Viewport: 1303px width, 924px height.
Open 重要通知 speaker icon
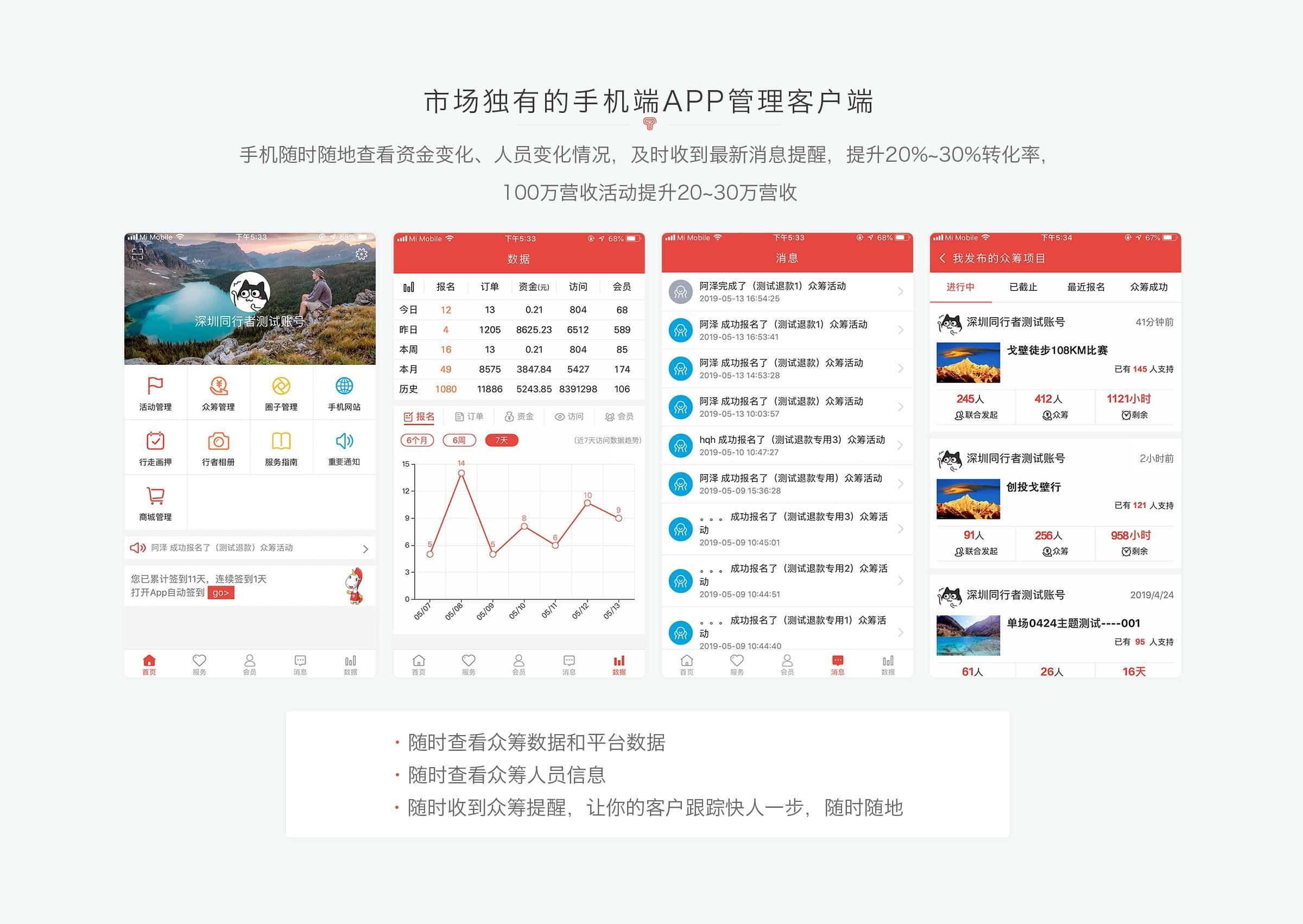[344, 441]
